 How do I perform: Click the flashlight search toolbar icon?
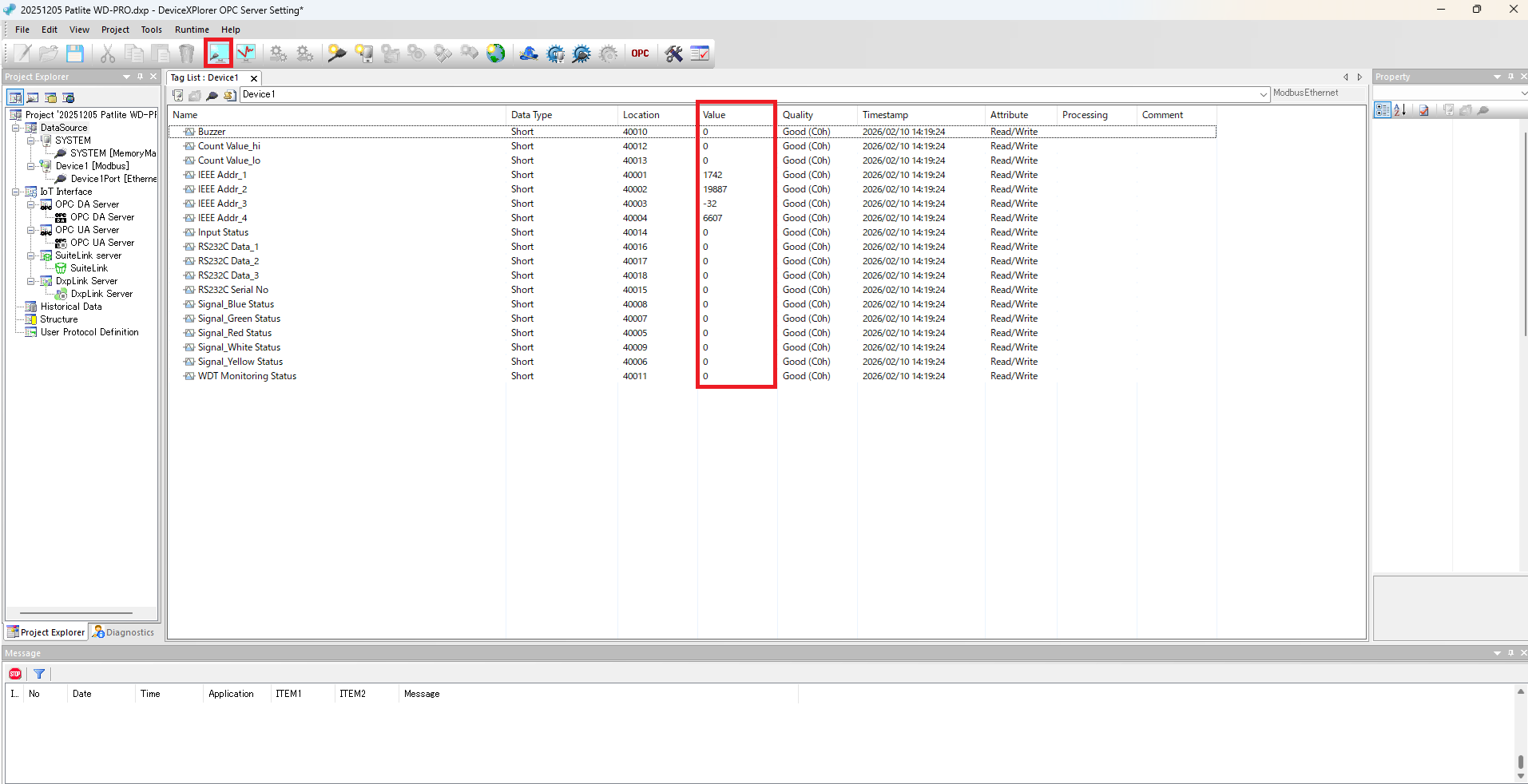tap(336, 53)
